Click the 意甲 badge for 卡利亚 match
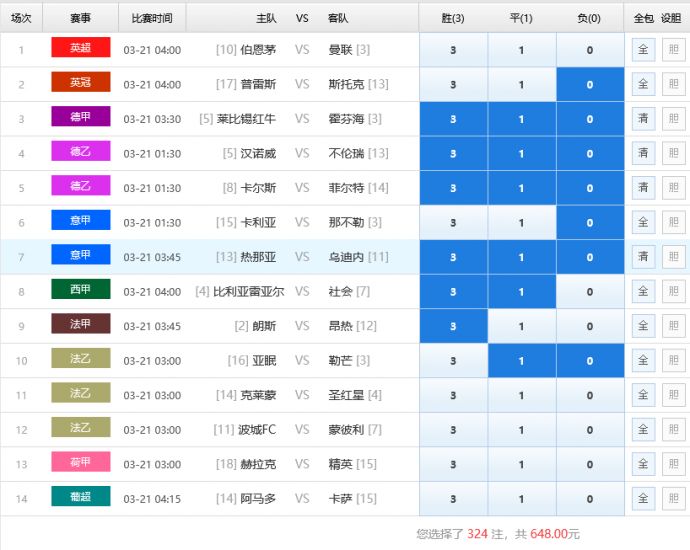690x550 pixels. (x=80, y=221)
